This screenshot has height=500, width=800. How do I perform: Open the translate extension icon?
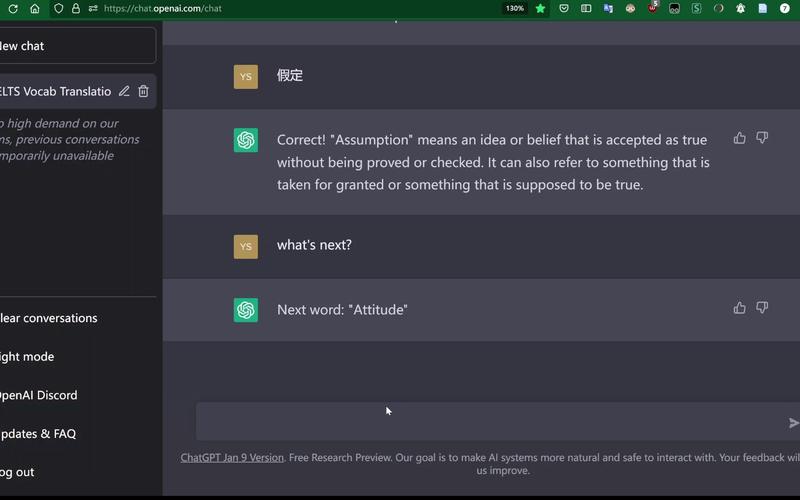(x=608, y=9)
